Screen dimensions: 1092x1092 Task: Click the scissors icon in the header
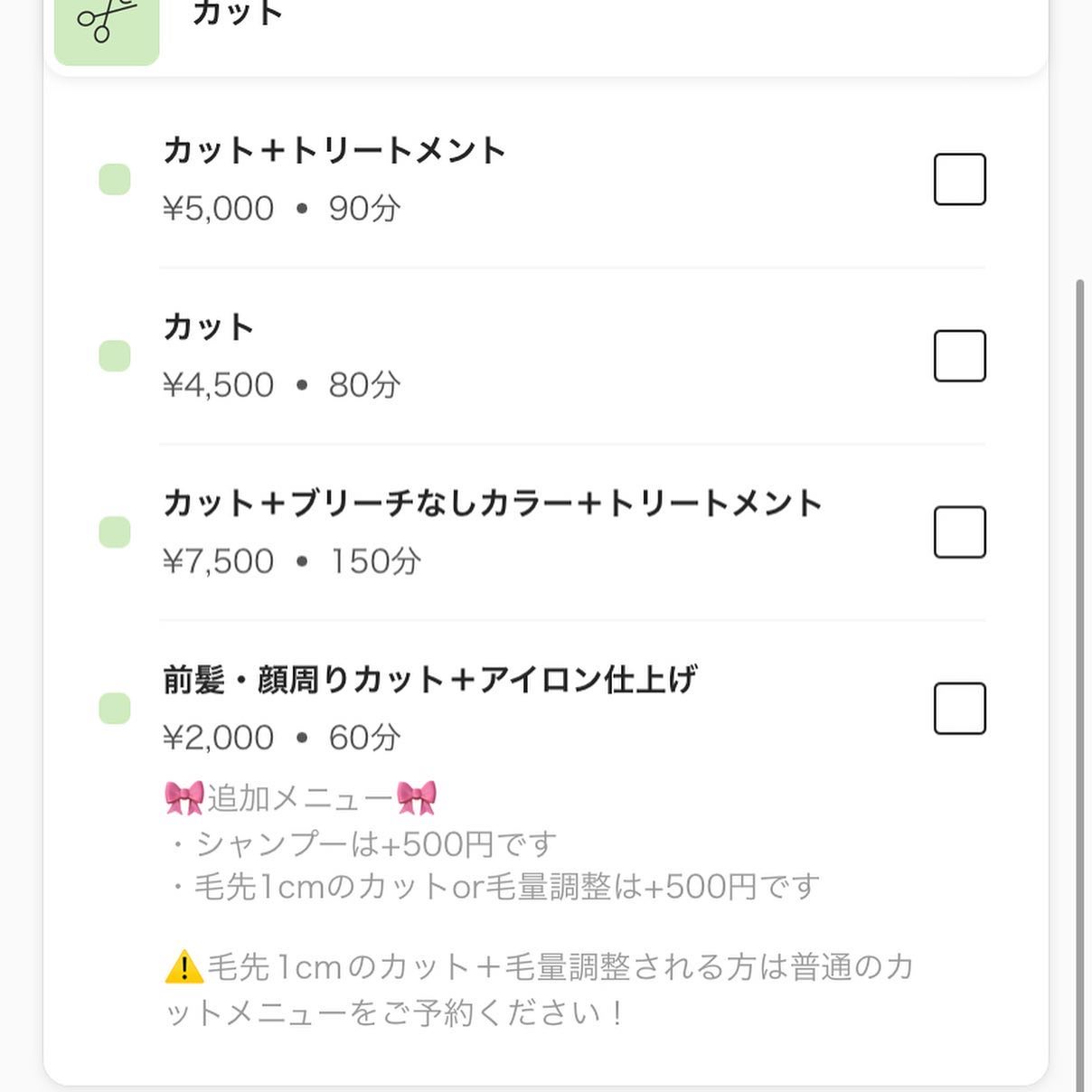[x=106, y=23]
